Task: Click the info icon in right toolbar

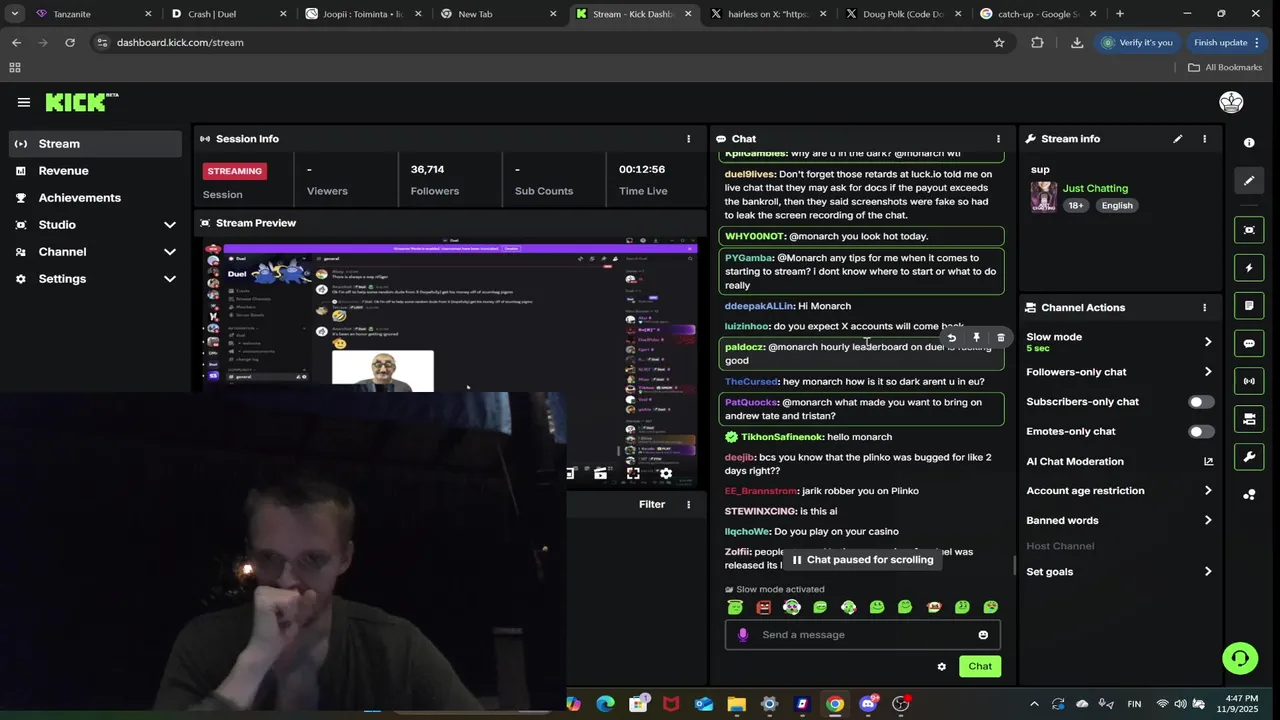Action: coord(1249,143)
